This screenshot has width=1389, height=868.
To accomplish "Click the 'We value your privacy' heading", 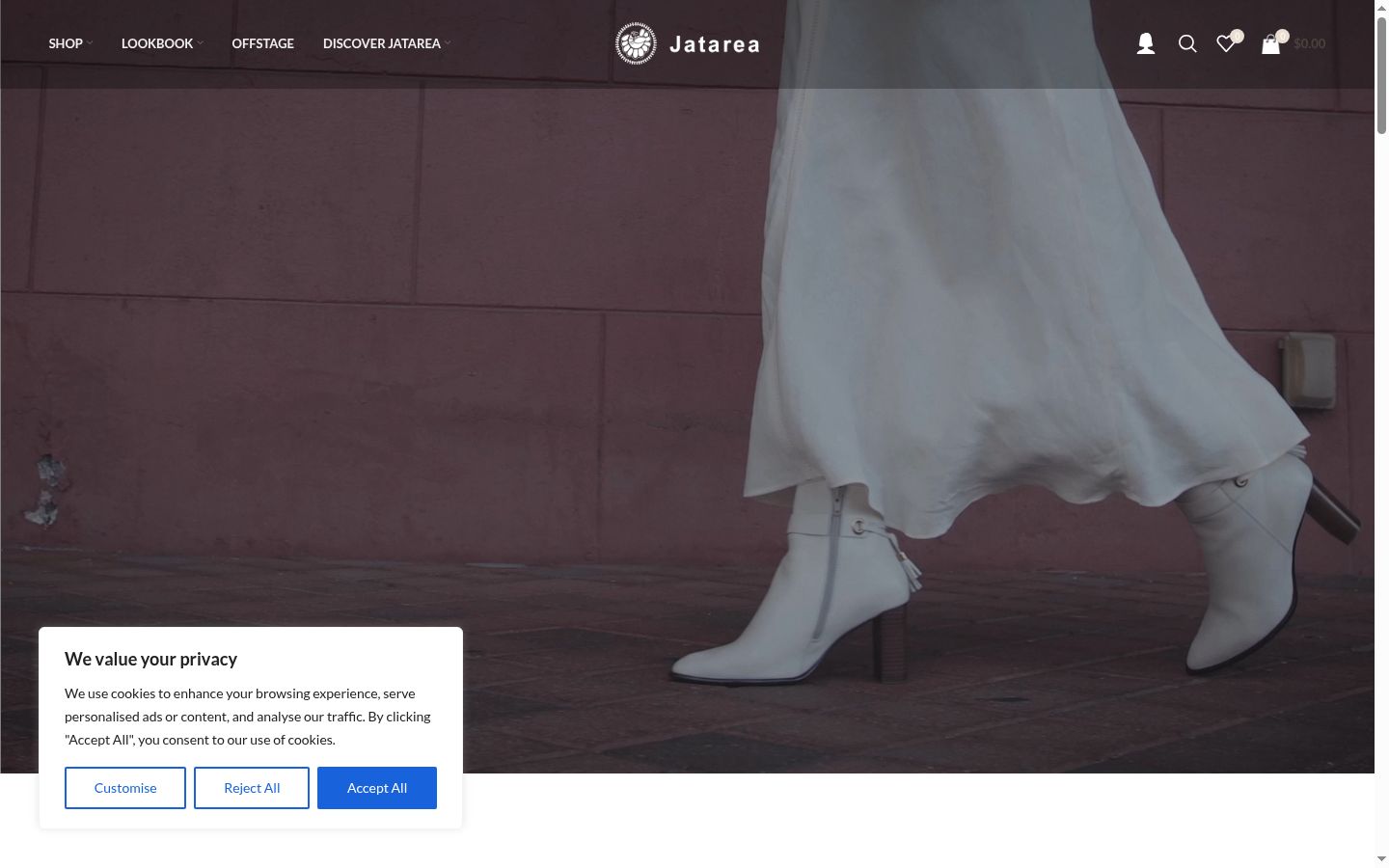I will [x=150, y=660].
